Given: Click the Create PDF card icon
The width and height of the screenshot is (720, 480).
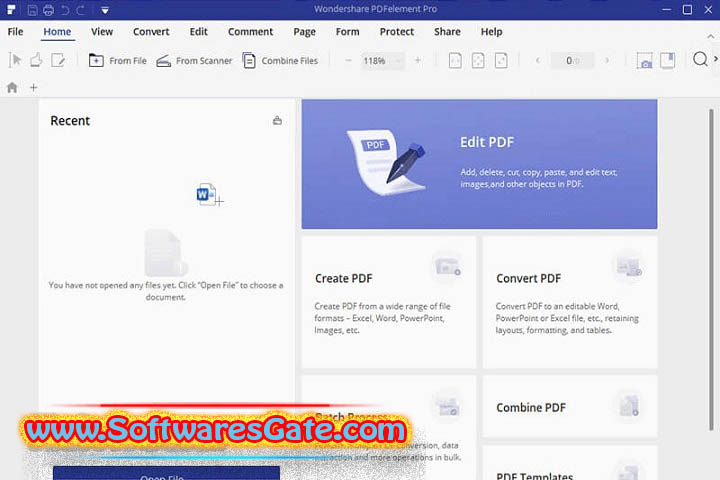Looking at the screenshot, I should [448, 266].
